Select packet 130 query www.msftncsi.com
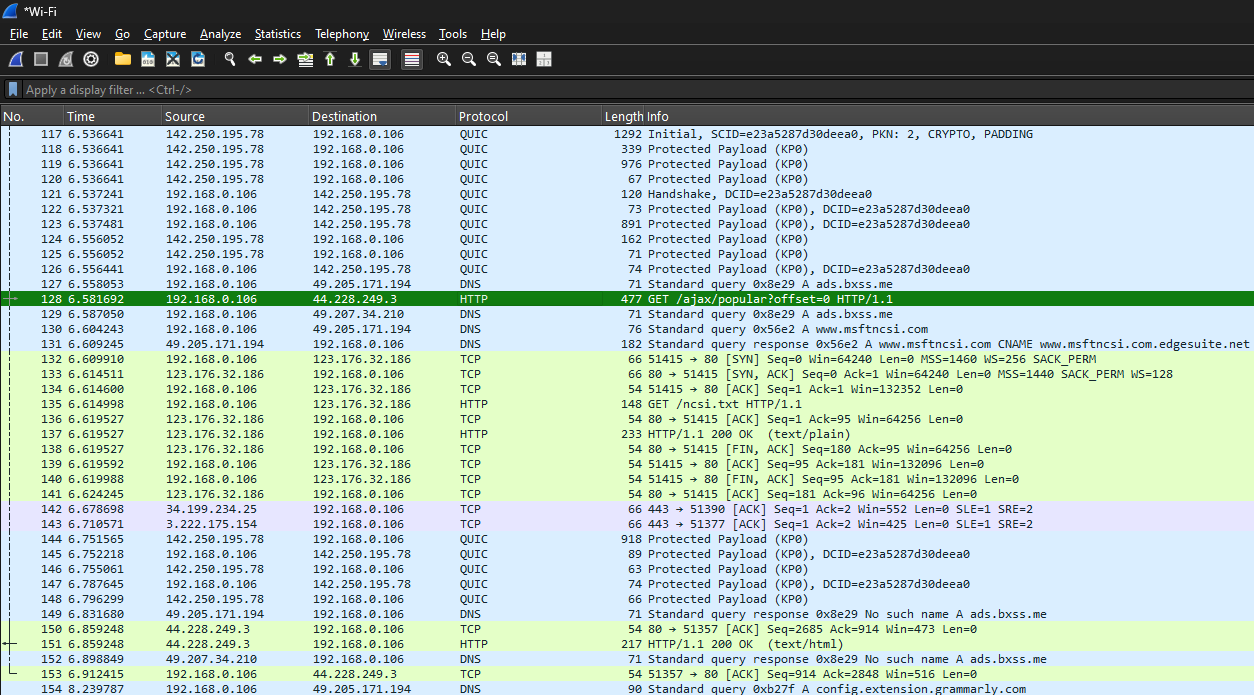The height and width of the screenshot is (695, 1254). pyautogui.click(x=627, y=329)
